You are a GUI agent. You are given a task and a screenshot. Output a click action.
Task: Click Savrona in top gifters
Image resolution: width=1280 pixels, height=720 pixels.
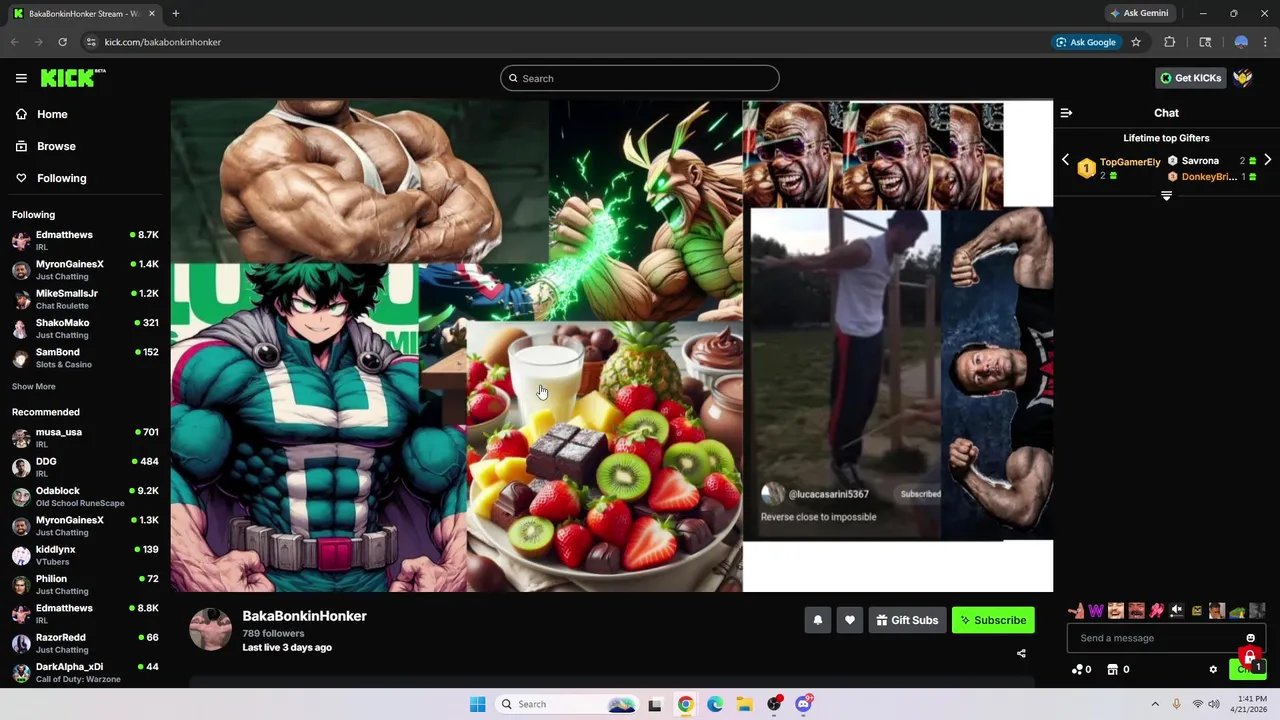[x=1200, y=160]
